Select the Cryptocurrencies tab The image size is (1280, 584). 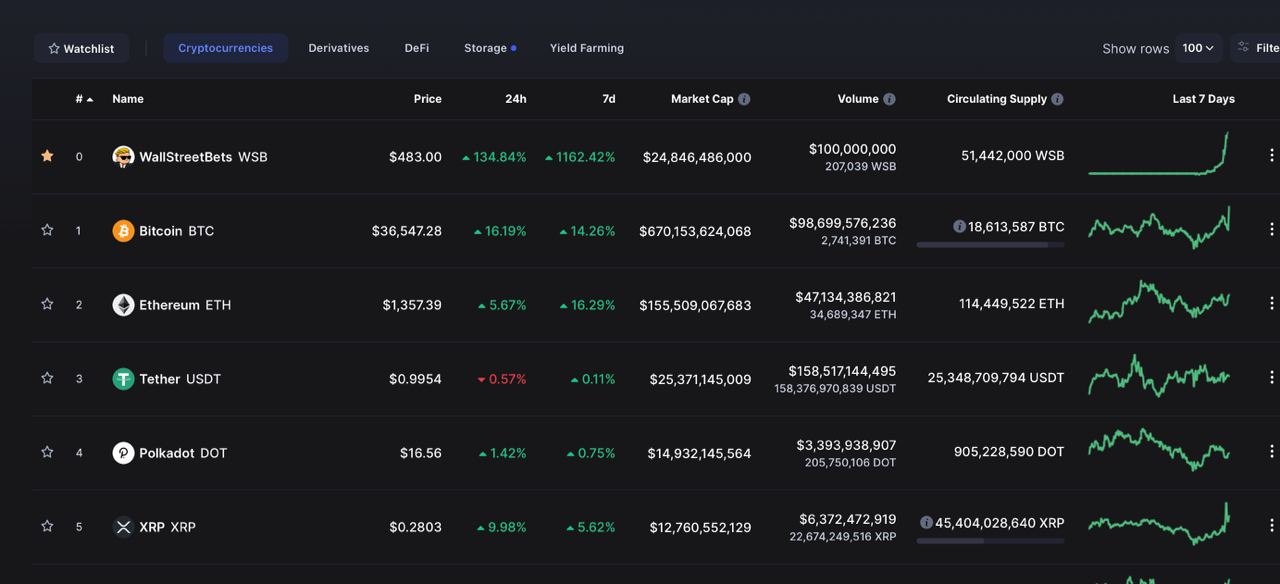coord(226,48)
